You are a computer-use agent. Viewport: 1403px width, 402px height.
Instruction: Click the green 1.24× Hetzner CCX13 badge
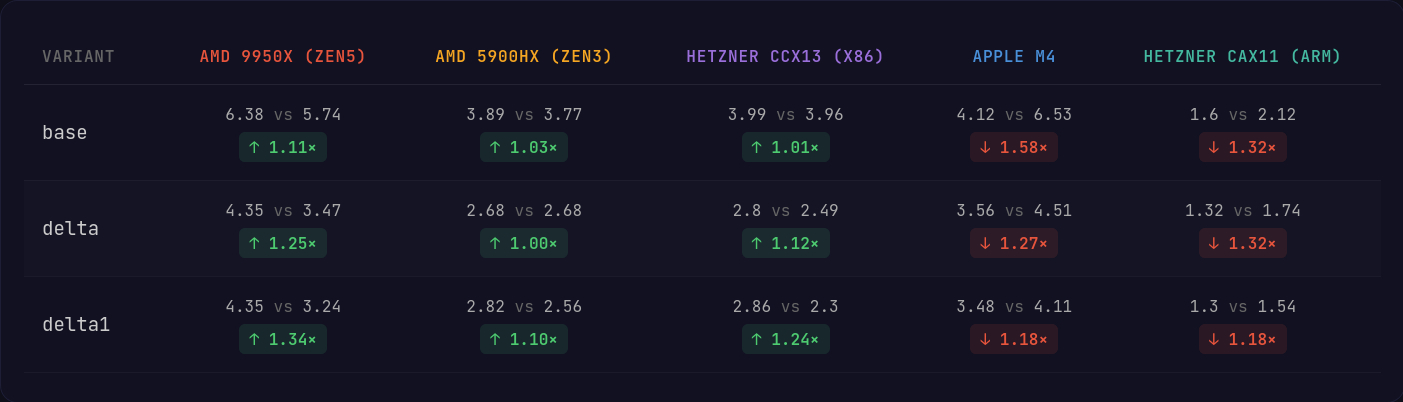[786, 340]
